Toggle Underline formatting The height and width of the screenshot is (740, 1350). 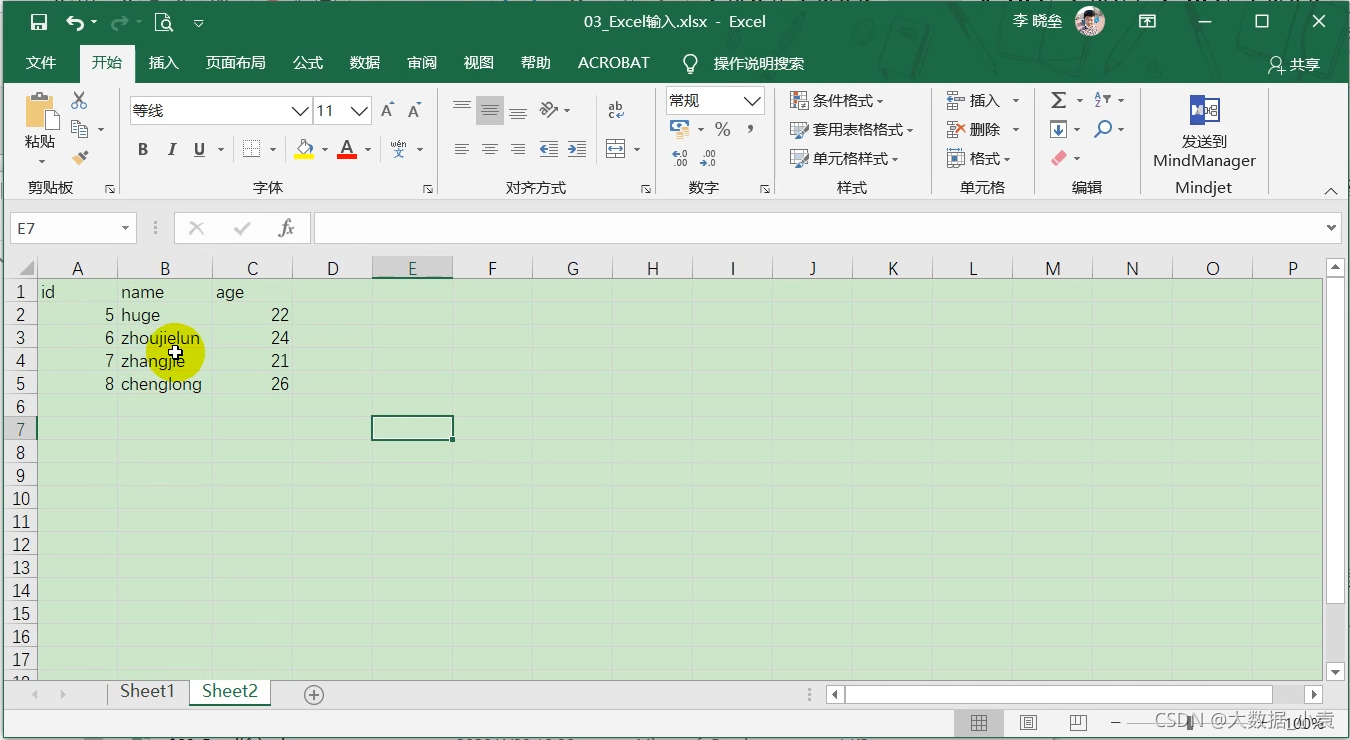[x=199, y=149]
